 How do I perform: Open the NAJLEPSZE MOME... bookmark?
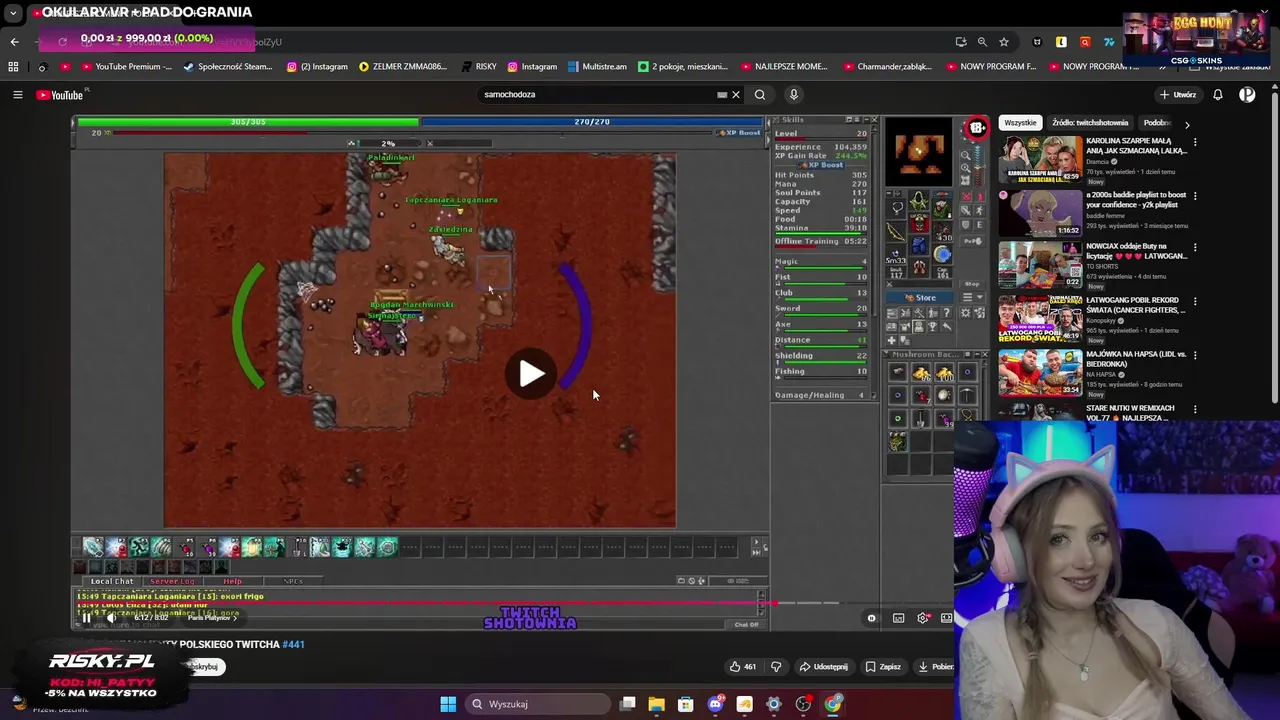[x=785, y=67]
